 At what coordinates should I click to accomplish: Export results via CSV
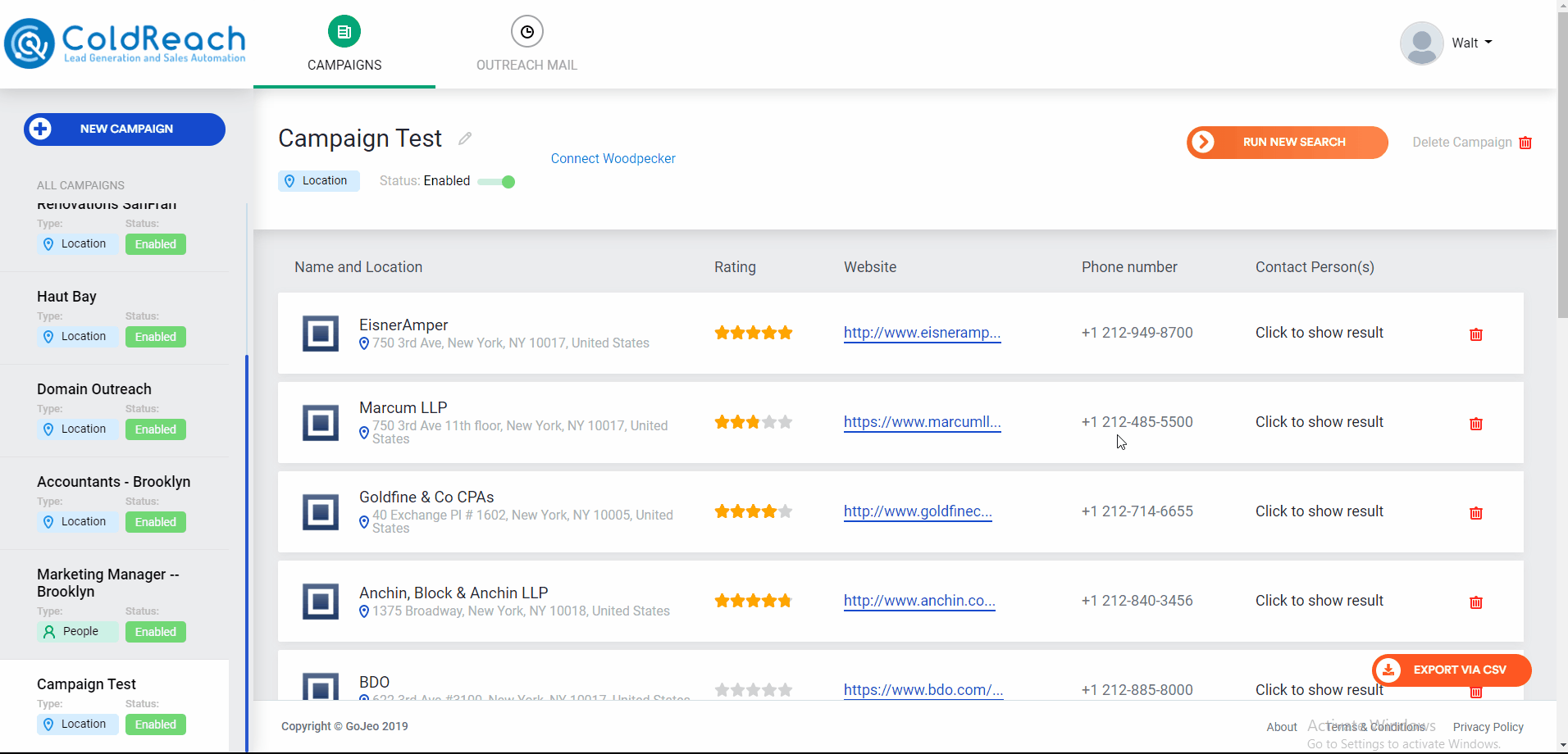(x=1452, y=670)
